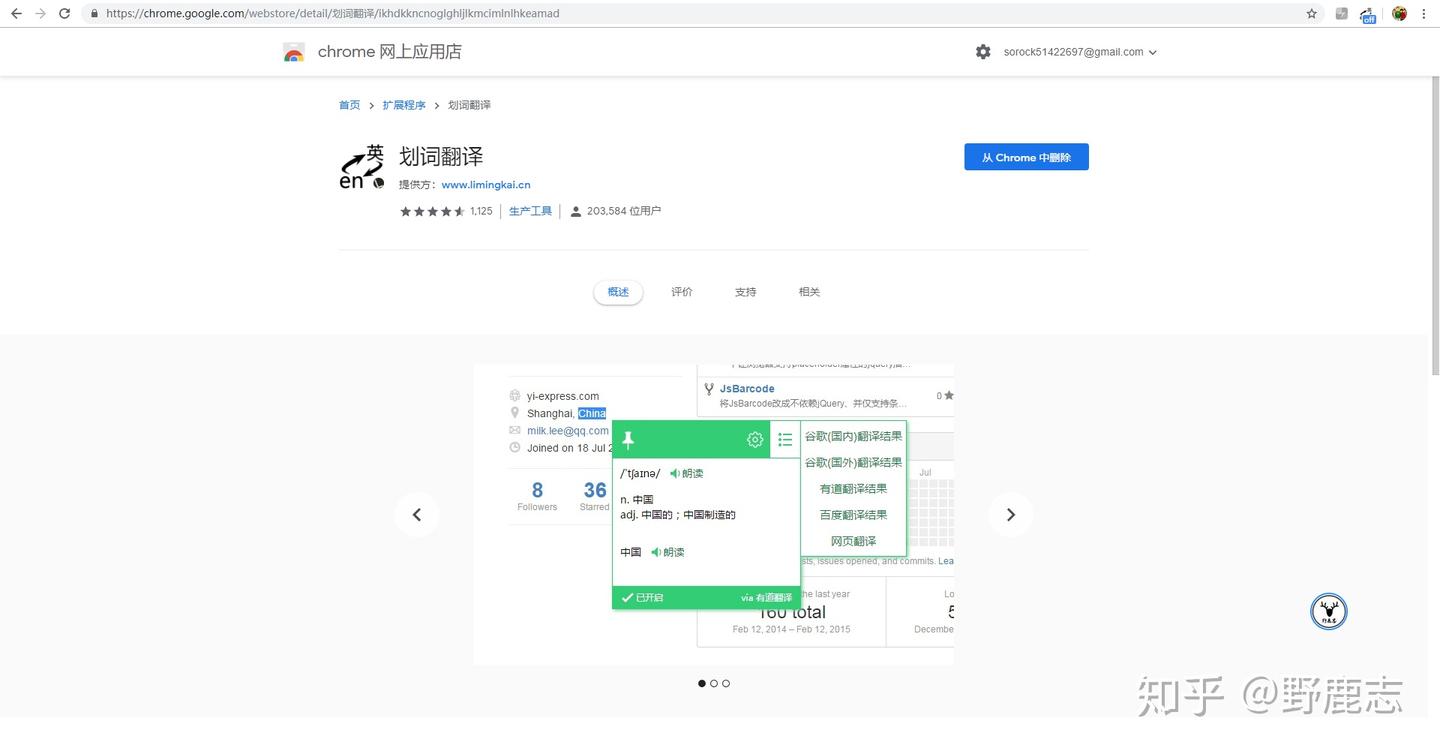Viewport: 1440px width, 754px height.
Task: Show next screenshot with right chevron
Action: click(x=1011, y=515)
